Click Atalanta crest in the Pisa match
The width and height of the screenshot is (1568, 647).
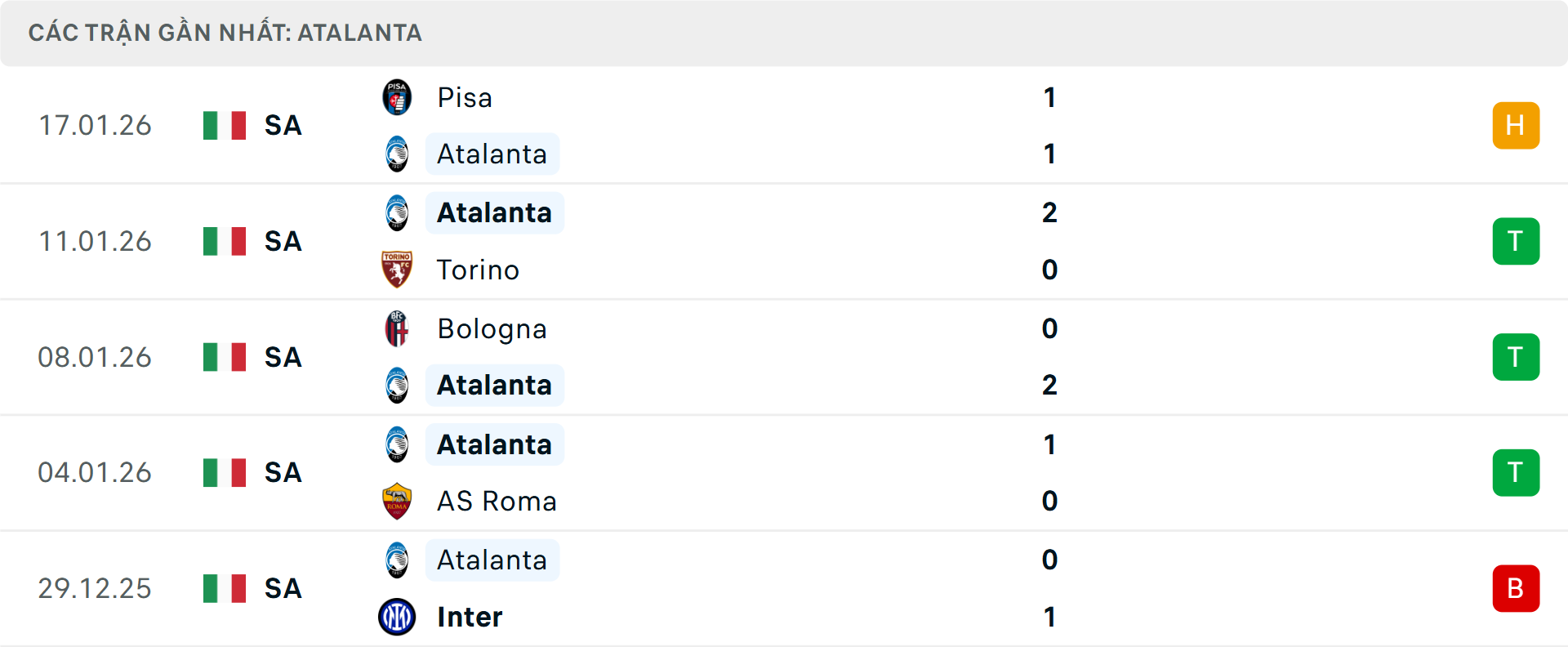click(x=397, y=154)
